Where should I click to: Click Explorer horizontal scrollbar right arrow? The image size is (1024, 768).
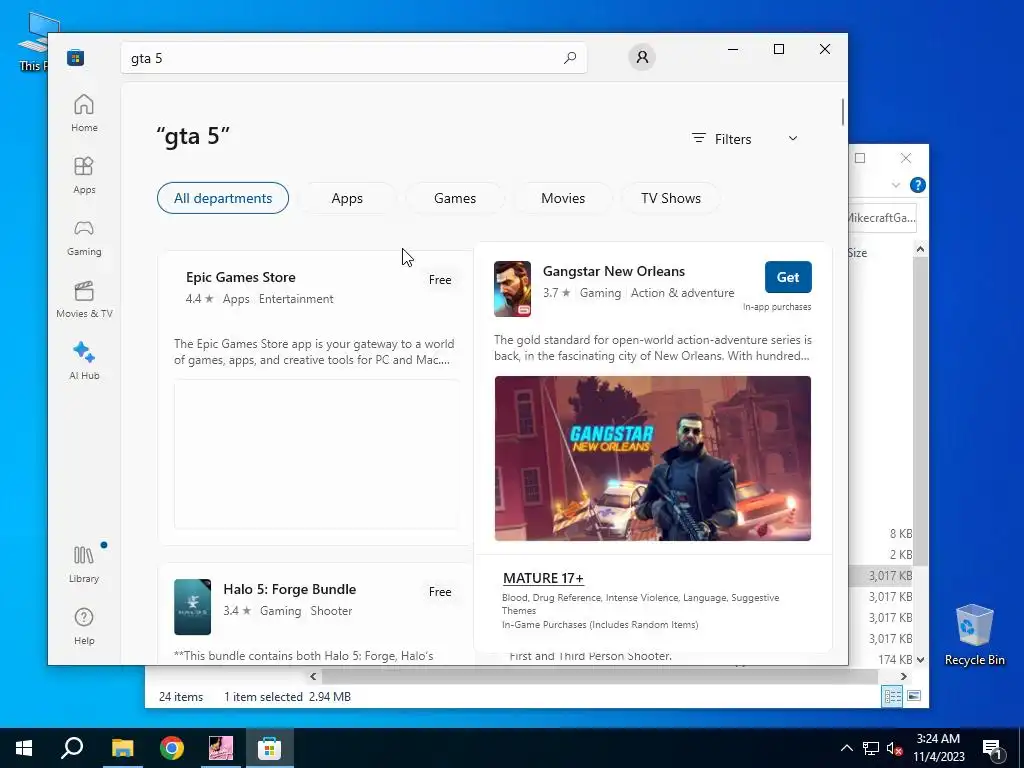904,677
